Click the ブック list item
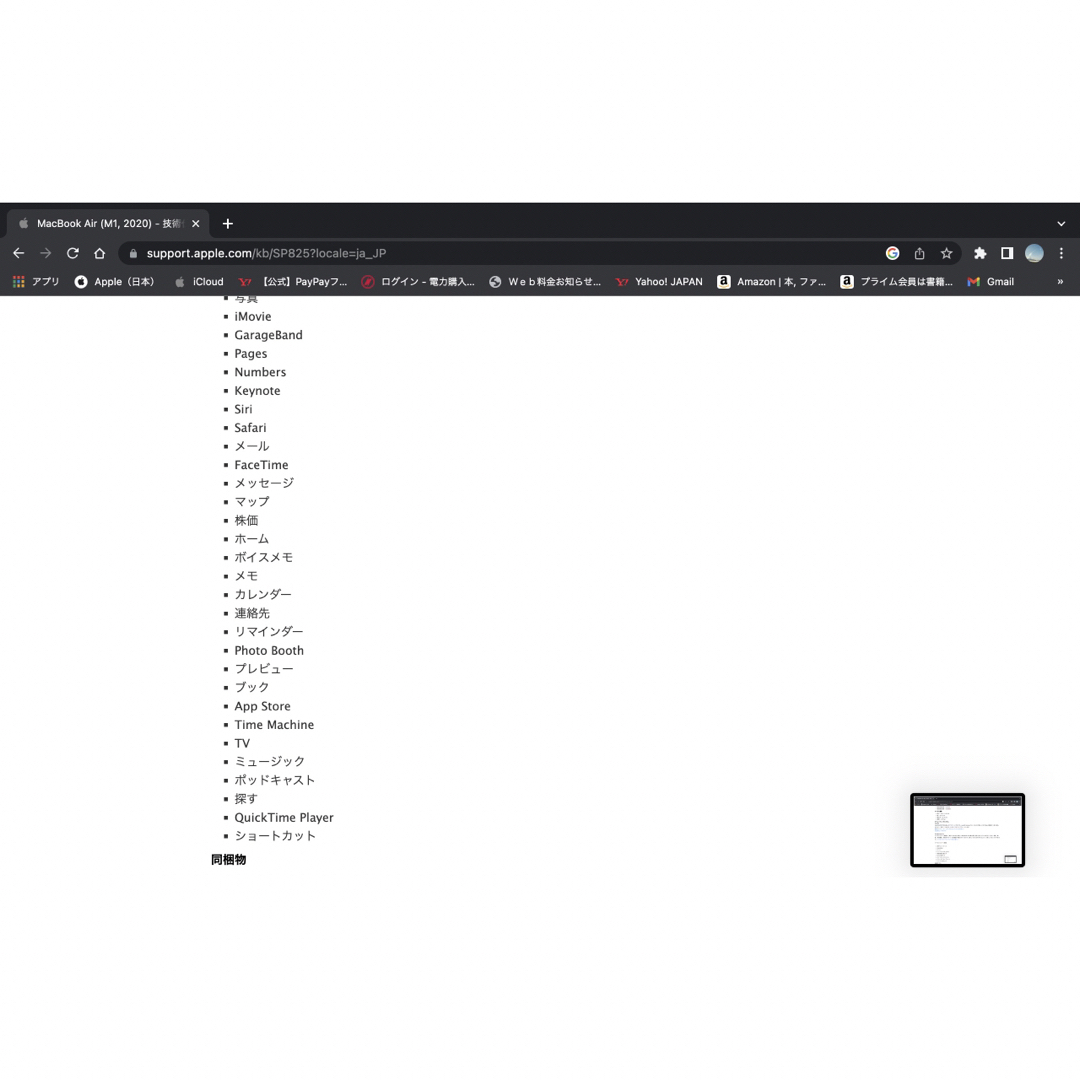This screenshot has width=1080, height=1080. [251, 687]
